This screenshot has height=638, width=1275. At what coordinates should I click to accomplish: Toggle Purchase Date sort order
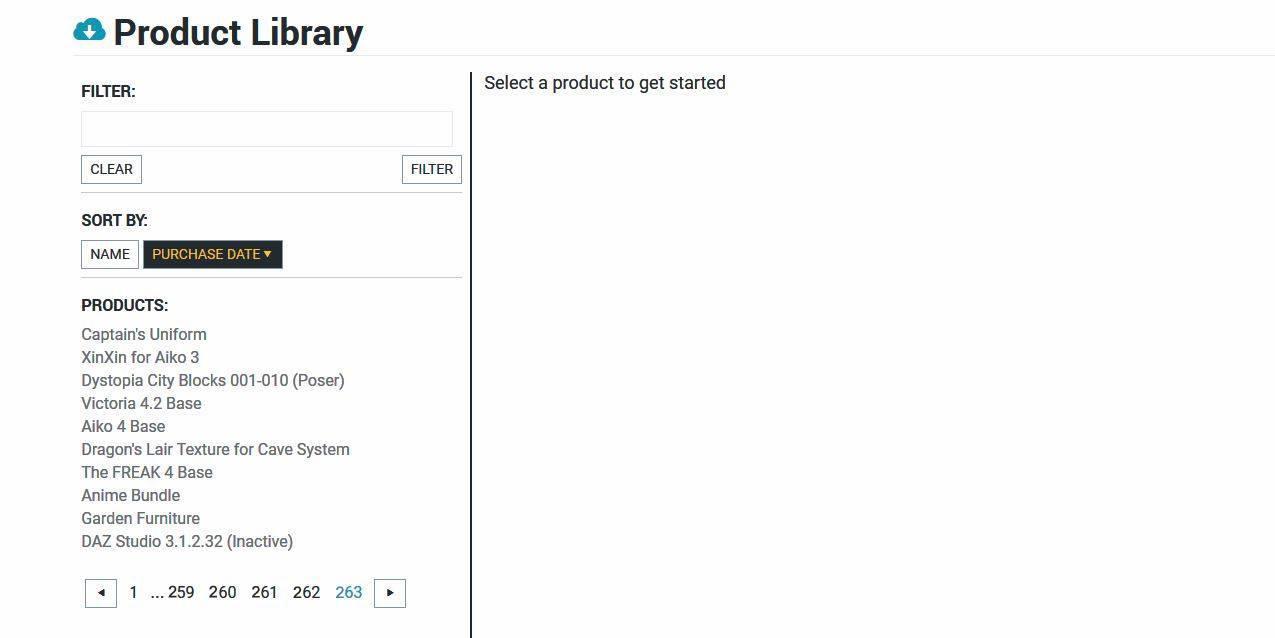[x=212, y=254]
